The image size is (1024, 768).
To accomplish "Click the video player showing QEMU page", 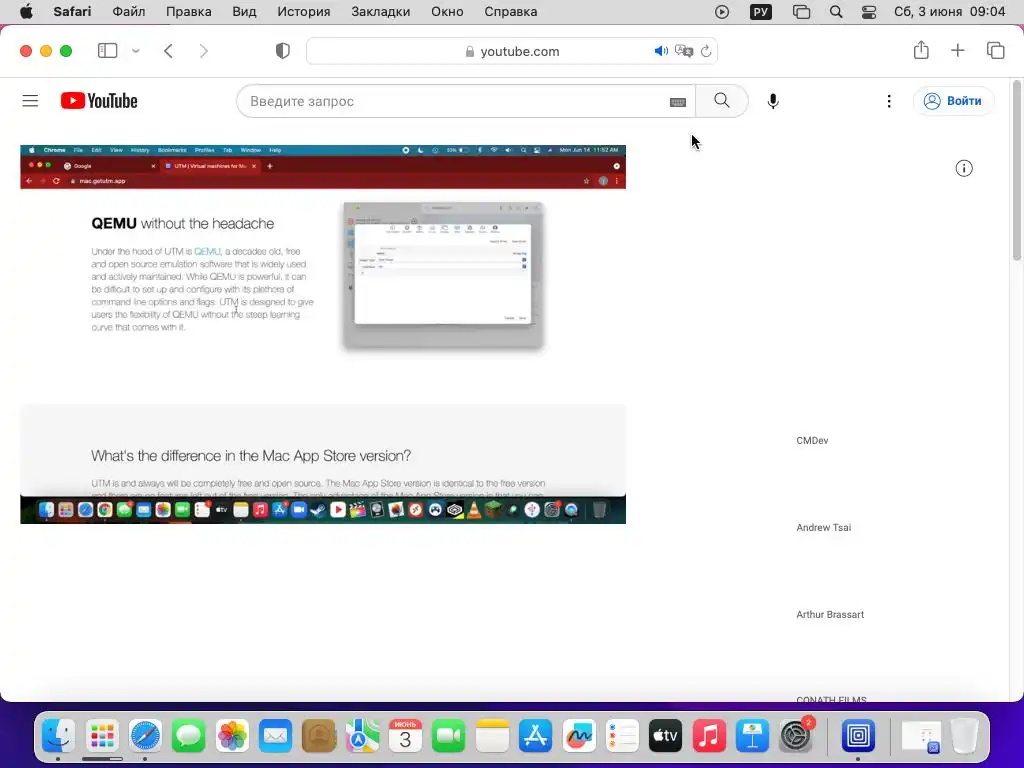I will (323, 334).
